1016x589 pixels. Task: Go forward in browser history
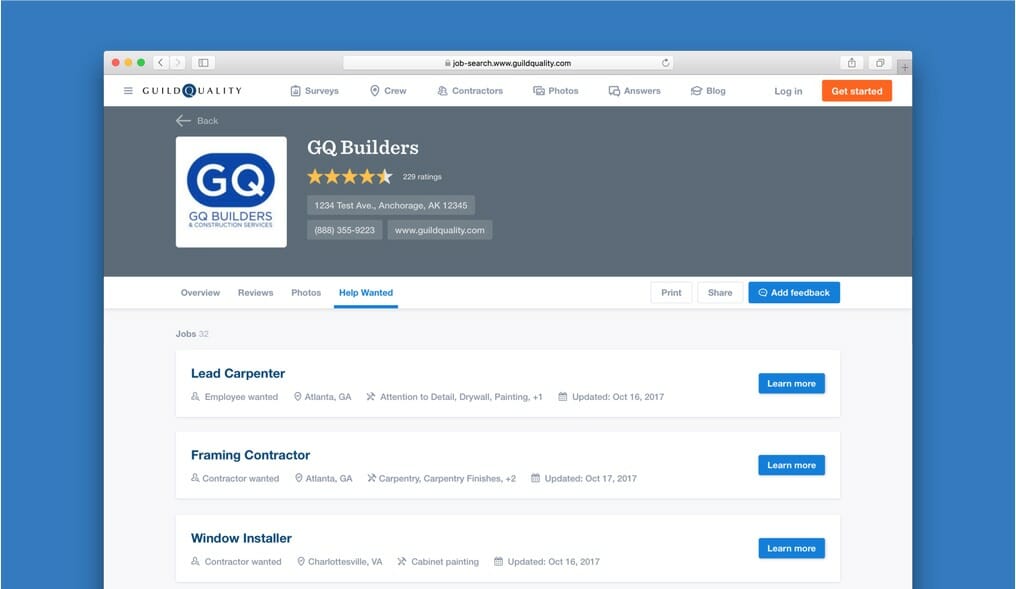(x=177, y=63)
